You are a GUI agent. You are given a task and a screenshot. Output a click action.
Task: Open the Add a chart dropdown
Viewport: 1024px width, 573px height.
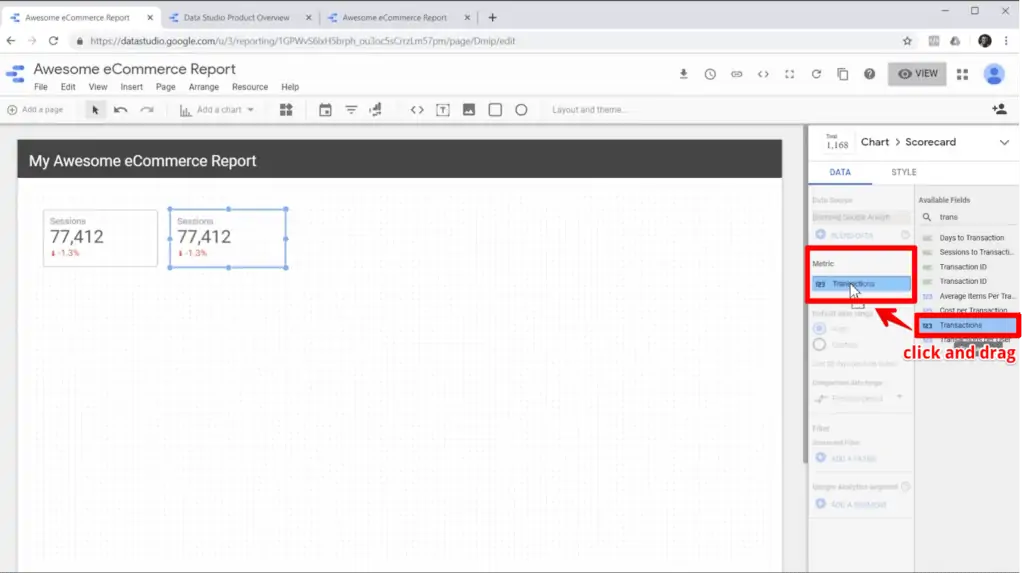[217, 110]
